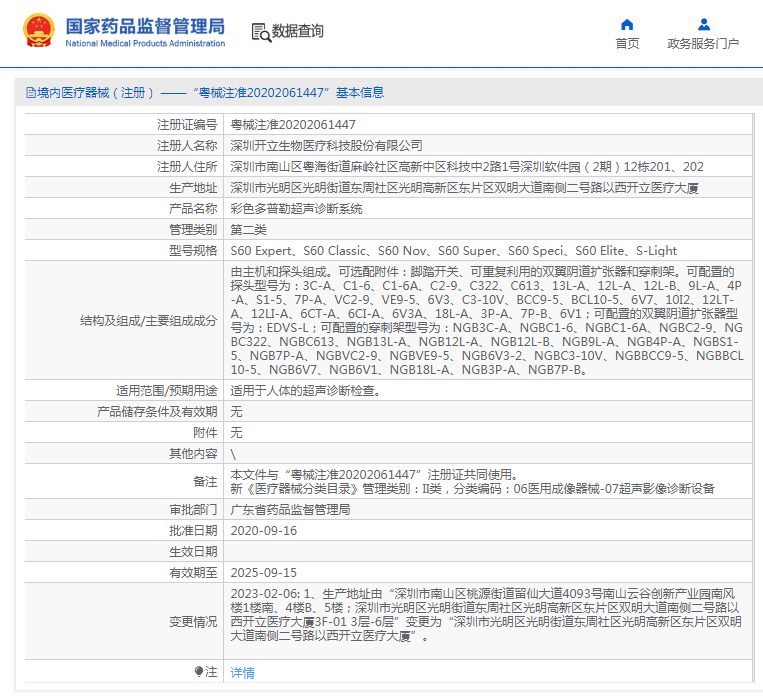The width and height of the screenshot is (763, 698).
Task: Select registration number 粤械注准20202061447 value
Action: [293, 125]
